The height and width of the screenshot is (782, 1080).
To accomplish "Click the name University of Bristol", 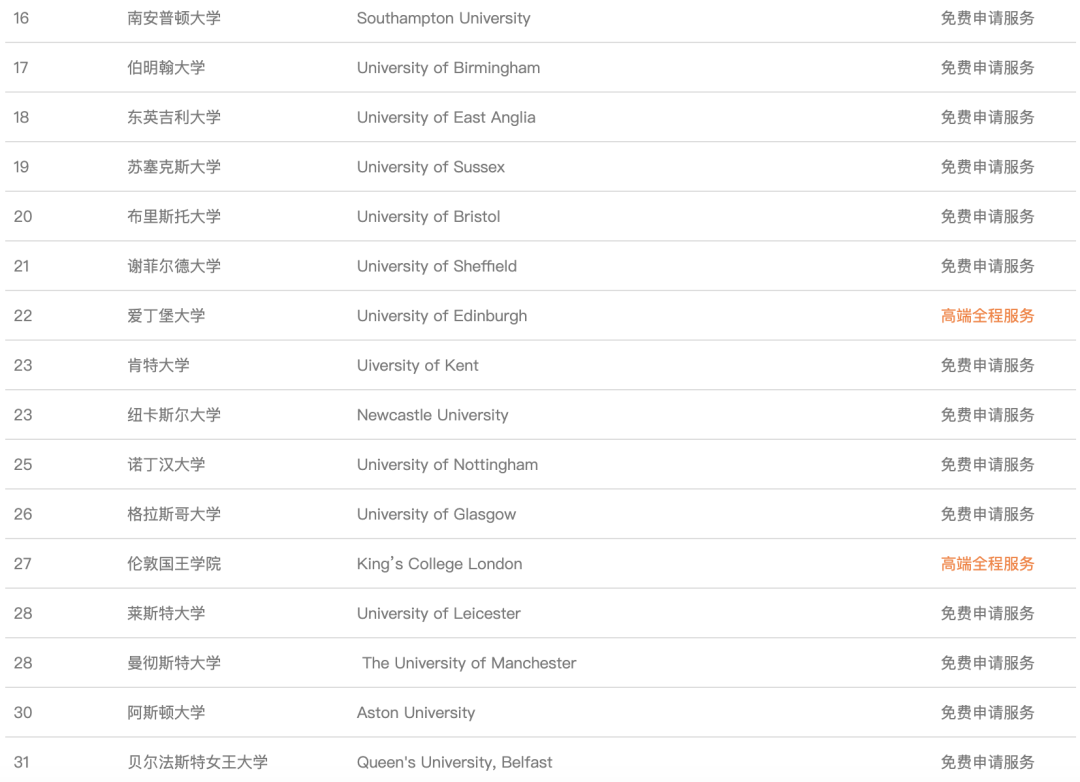I will [x=428, y=217].
